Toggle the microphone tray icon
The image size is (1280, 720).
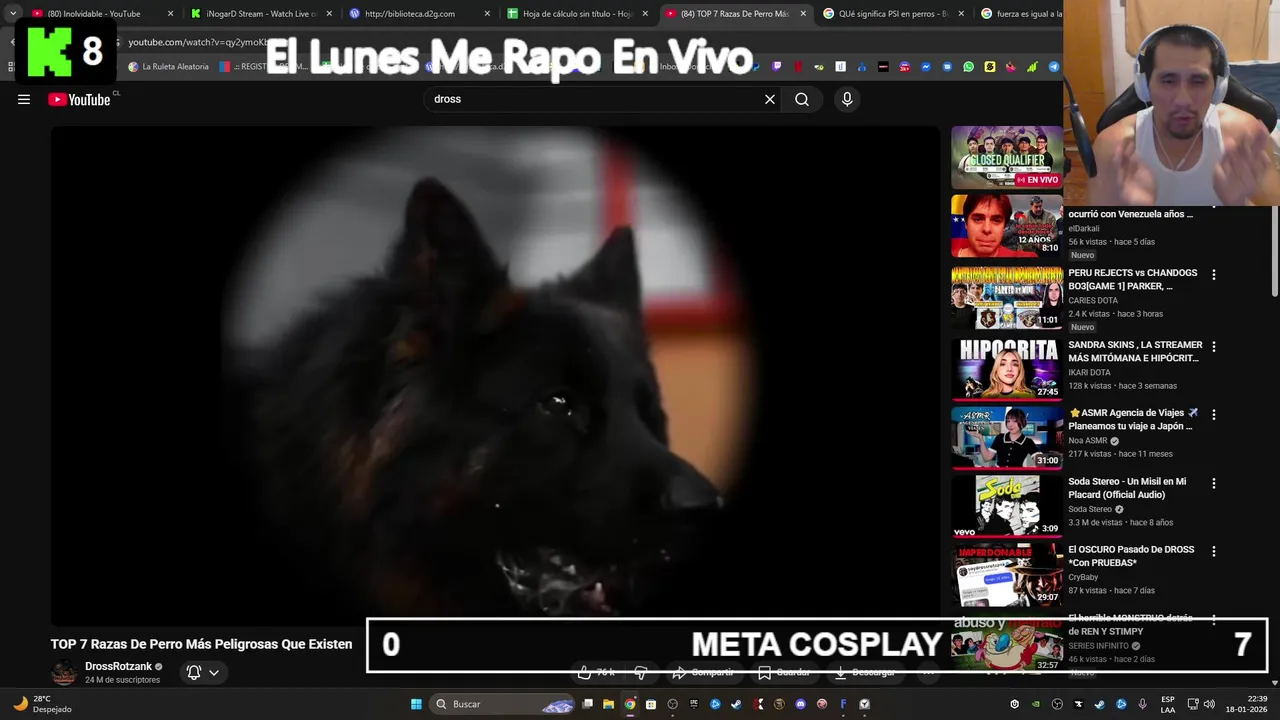tap(1142, 704)
